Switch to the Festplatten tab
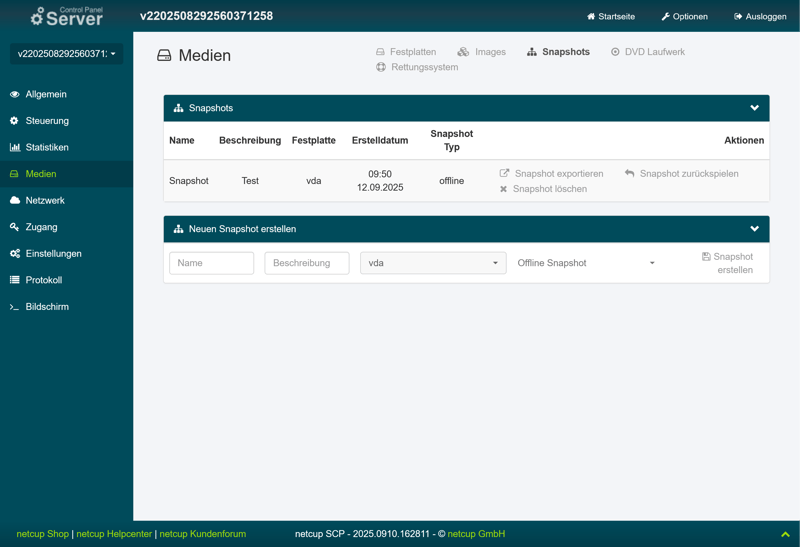The height and width of the screenshot is (547, 800). (406, 52)
